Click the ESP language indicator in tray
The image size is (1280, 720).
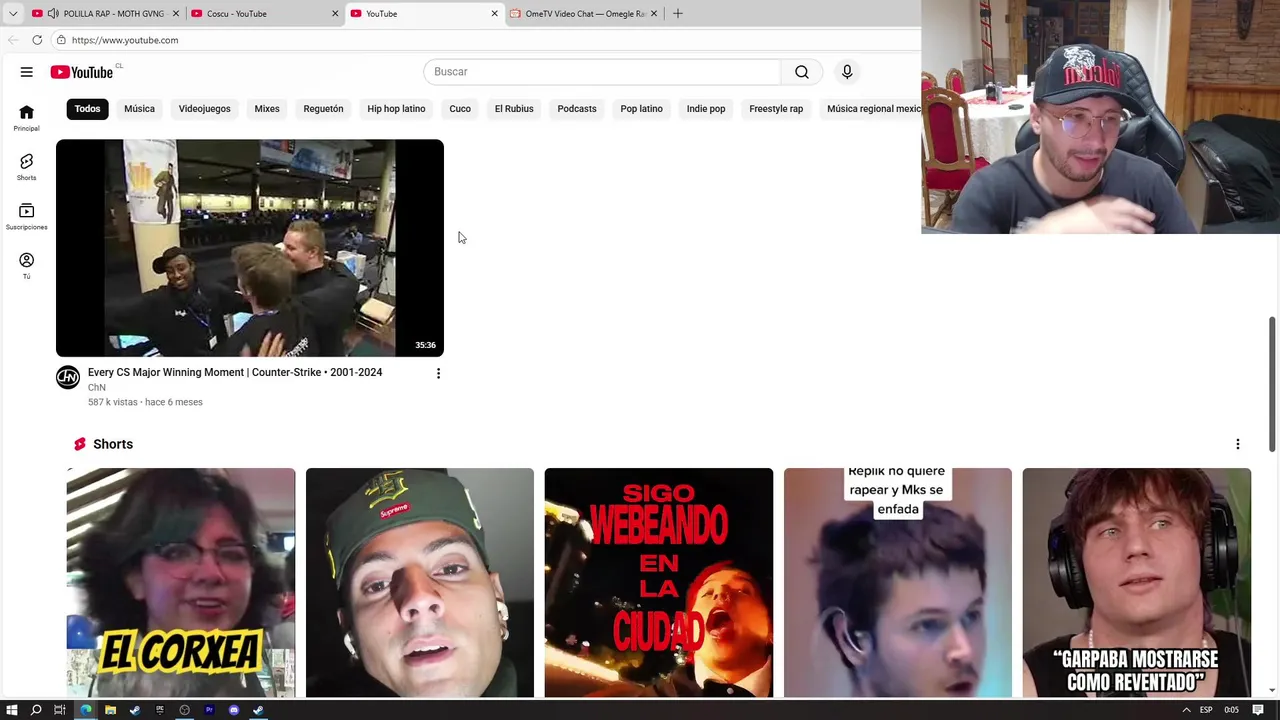coord(1206,710)
